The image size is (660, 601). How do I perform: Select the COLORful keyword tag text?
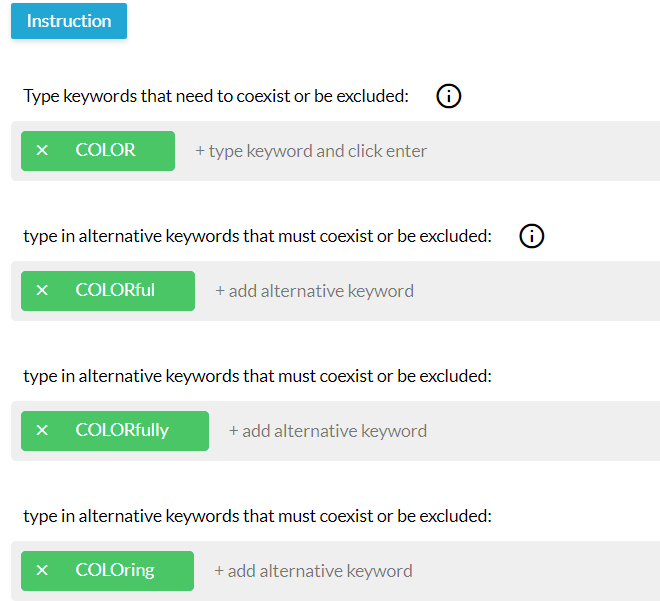click(115, 290)
